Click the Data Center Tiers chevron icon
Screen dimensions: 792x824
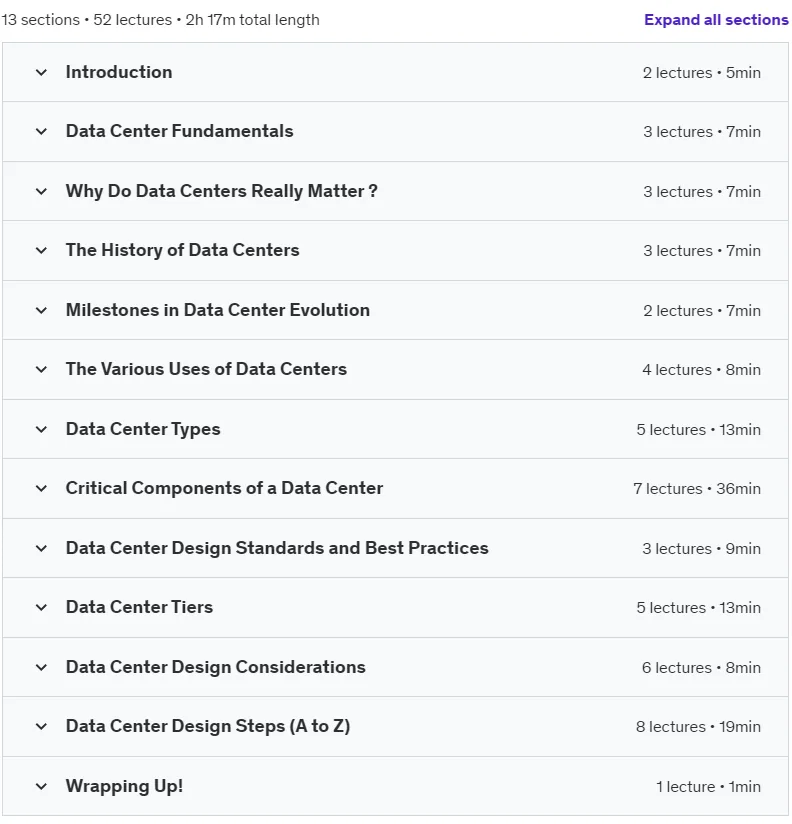point(41,607)
